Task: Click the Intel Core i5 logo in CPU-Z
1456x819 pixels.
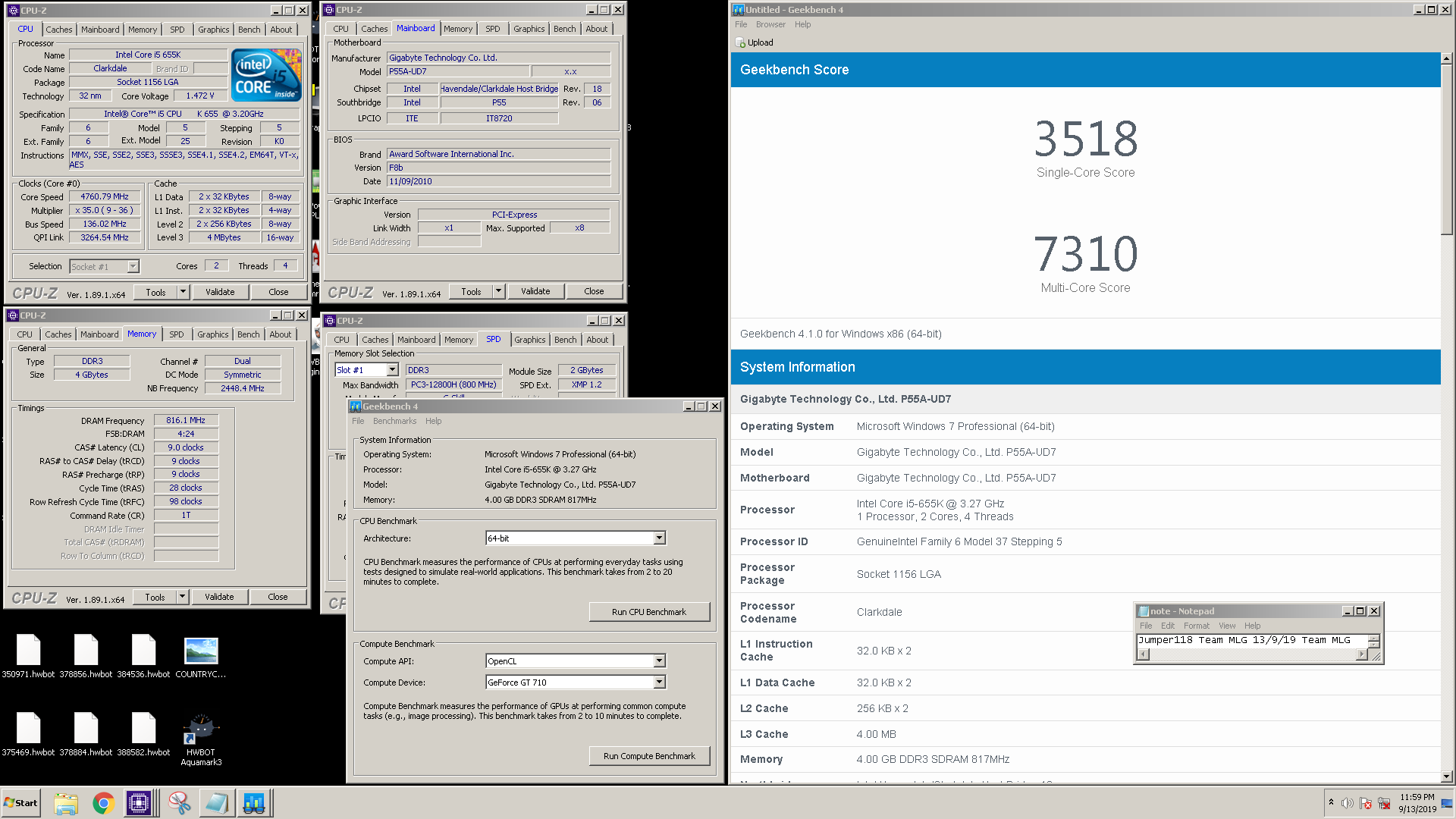Action: 266,75
